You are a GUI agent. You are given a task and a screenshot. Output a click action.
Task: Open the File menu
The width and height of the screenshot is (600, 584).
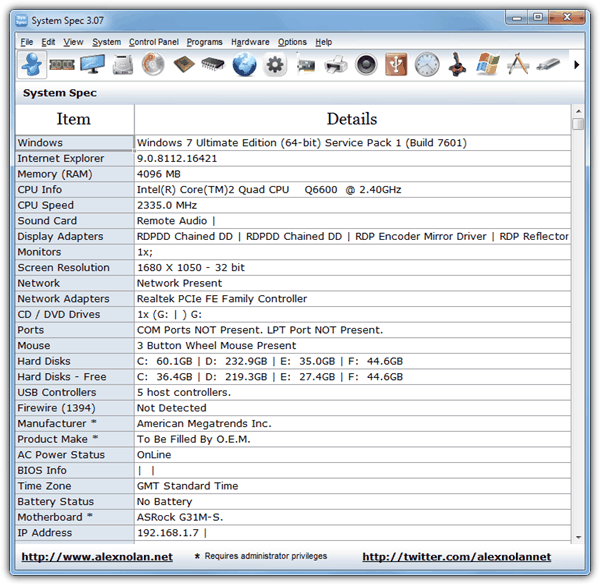click(x=27, y=42)
